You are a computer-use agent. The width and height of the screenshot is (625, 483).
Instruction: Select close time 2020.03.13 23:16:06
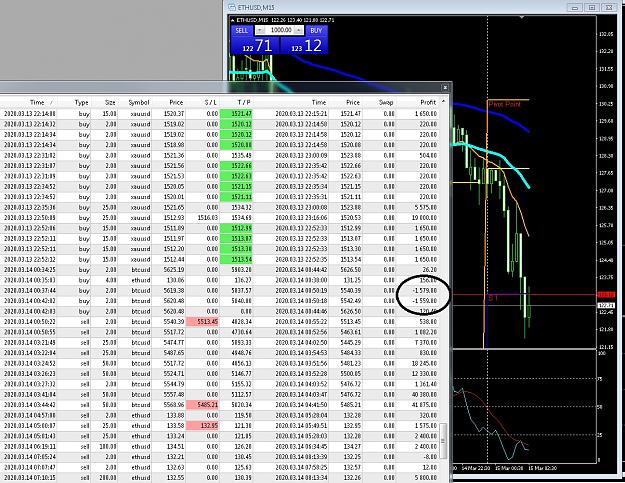tap(301, 218)
